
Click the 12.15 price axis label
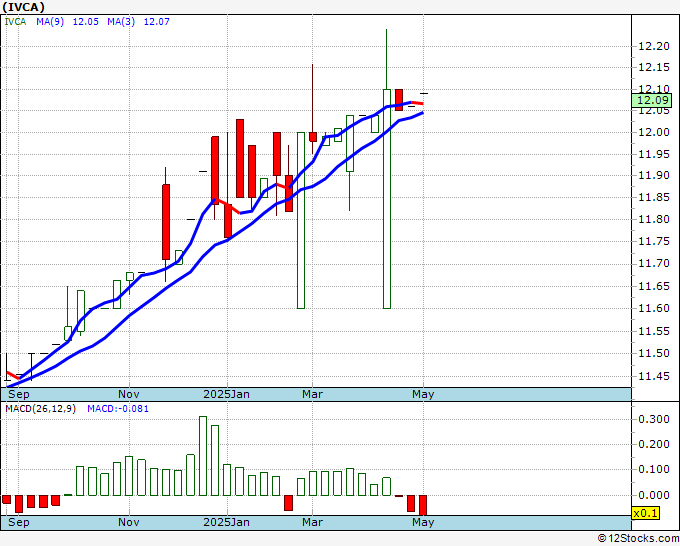coord(654,68)
